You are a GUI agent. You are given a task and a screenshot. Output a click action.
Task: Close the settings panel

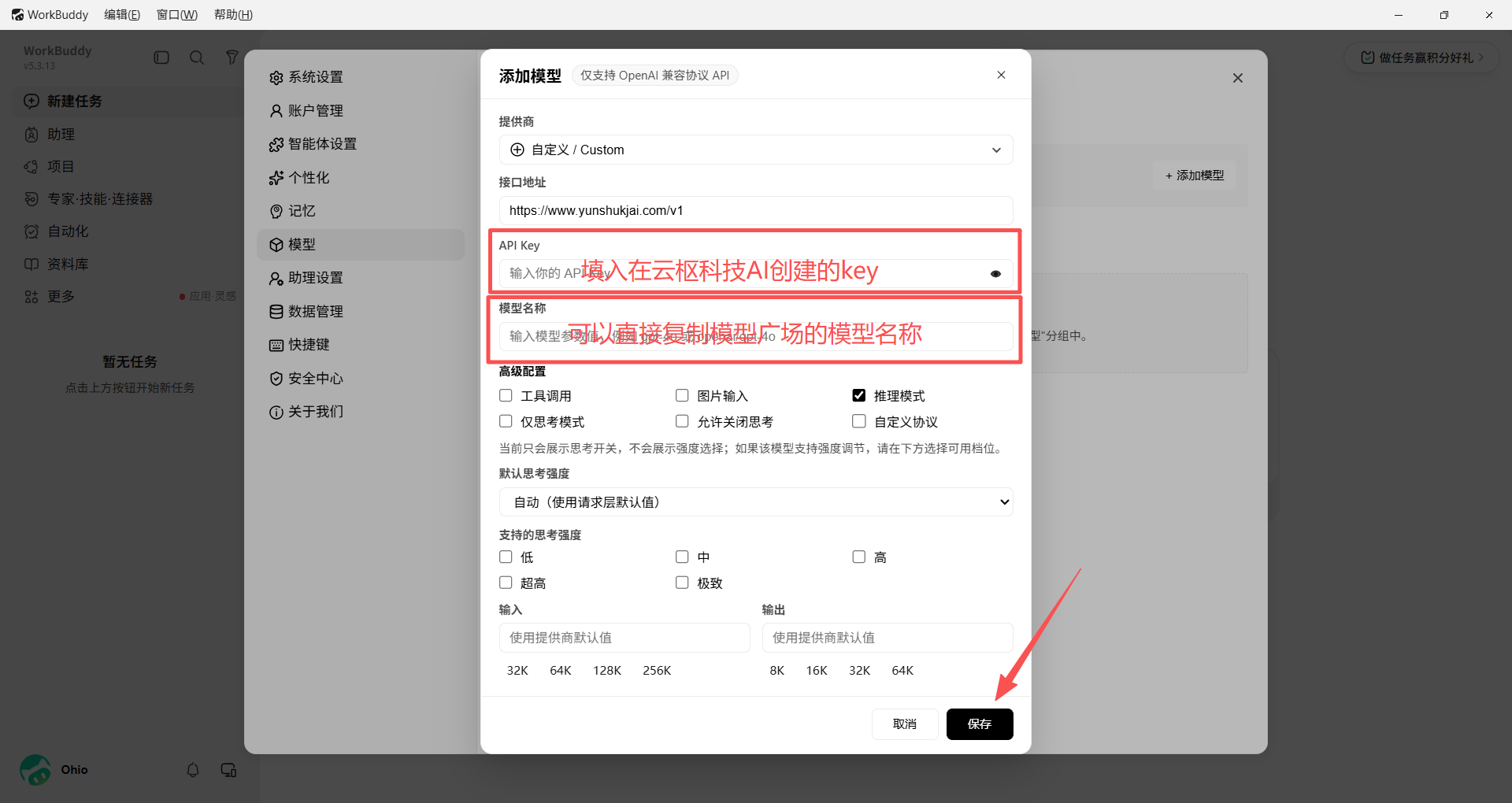coord(1238,78)
